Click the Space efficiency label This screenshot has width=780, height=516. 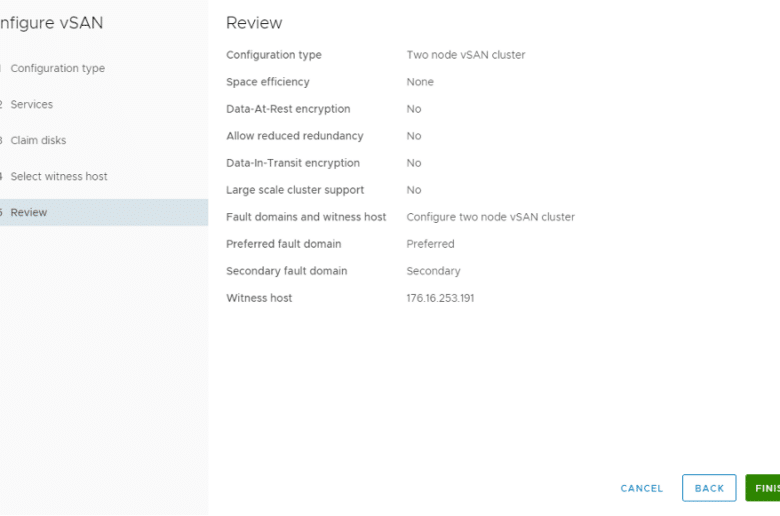[268, 82]
